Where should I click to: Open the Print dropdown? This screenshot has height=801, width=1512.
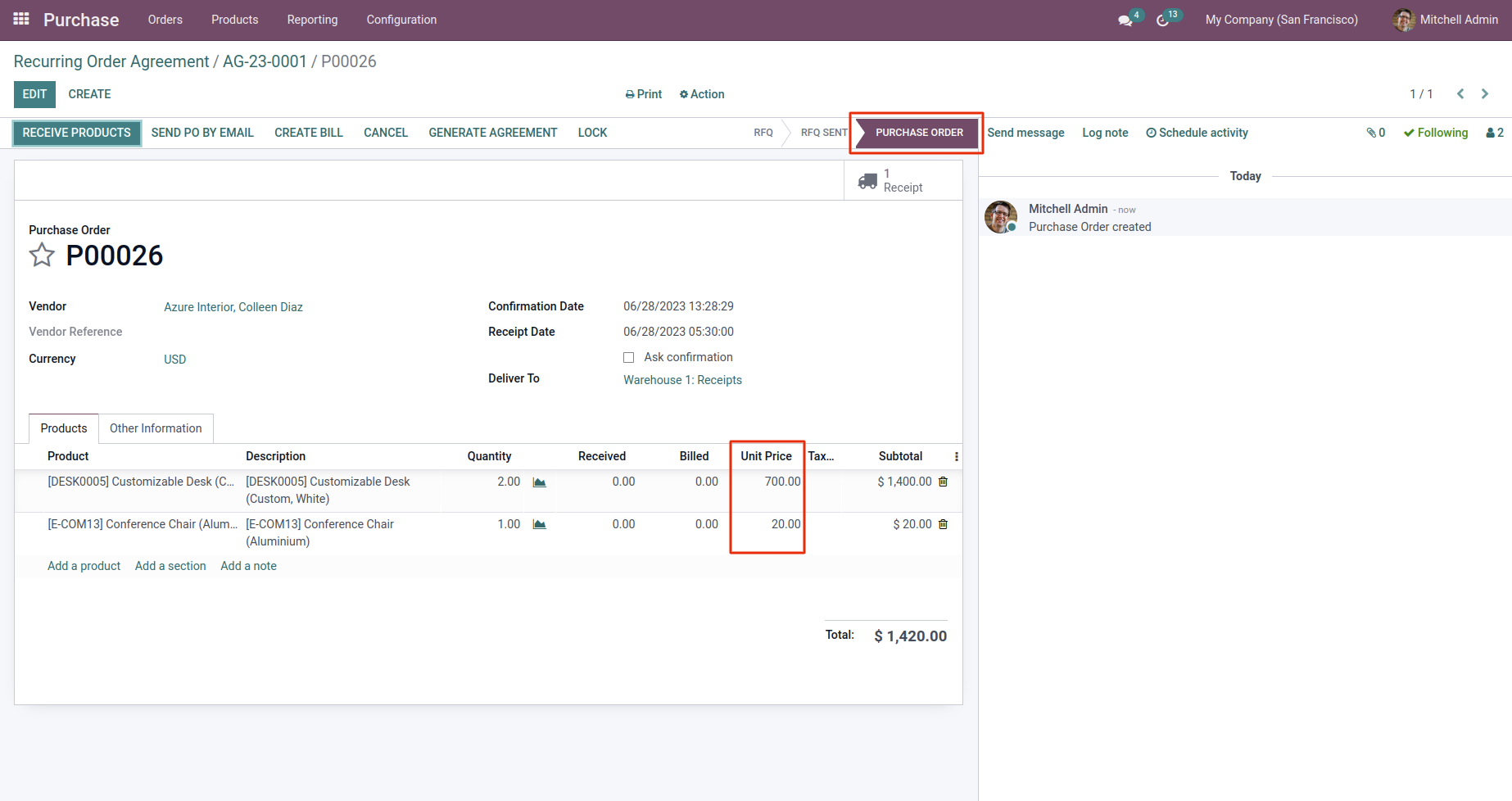(x=644, y=94)
